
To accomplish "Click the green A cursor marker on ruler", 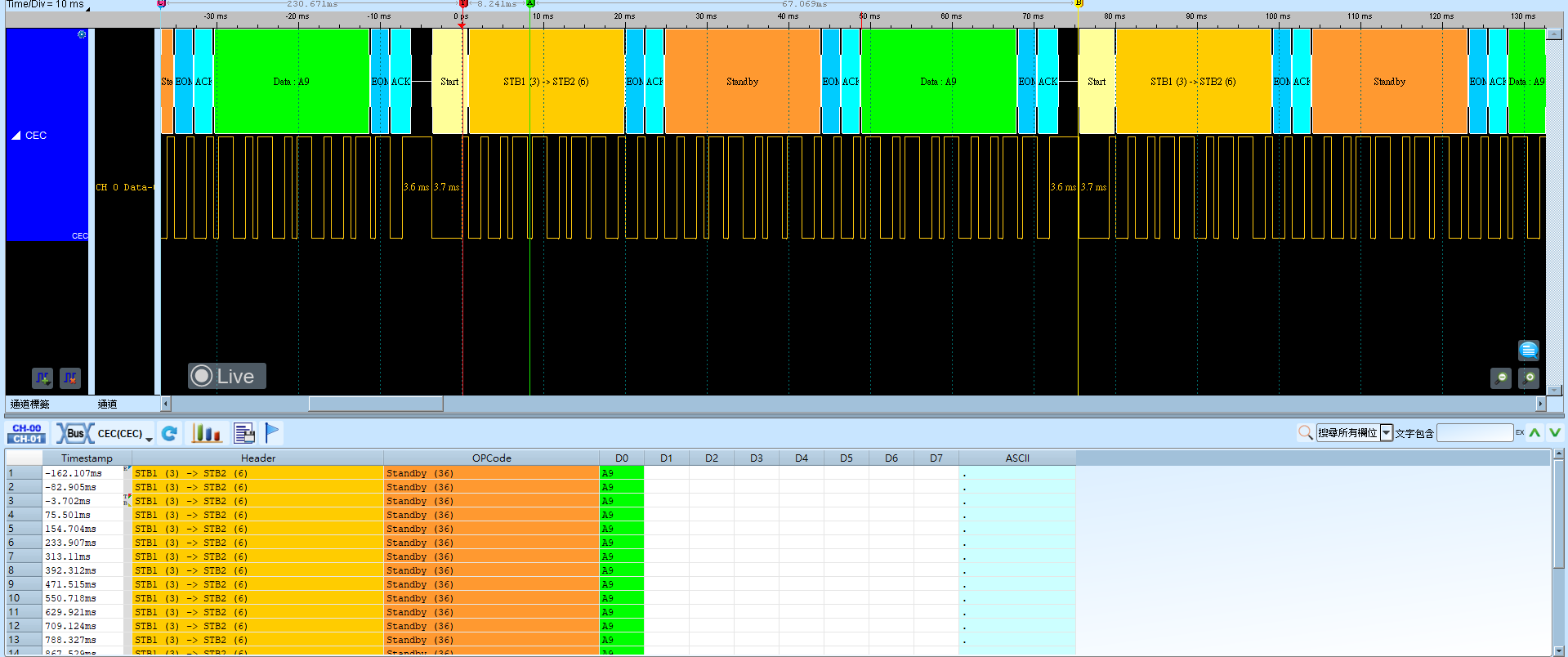I will click(x=530, y=4).
